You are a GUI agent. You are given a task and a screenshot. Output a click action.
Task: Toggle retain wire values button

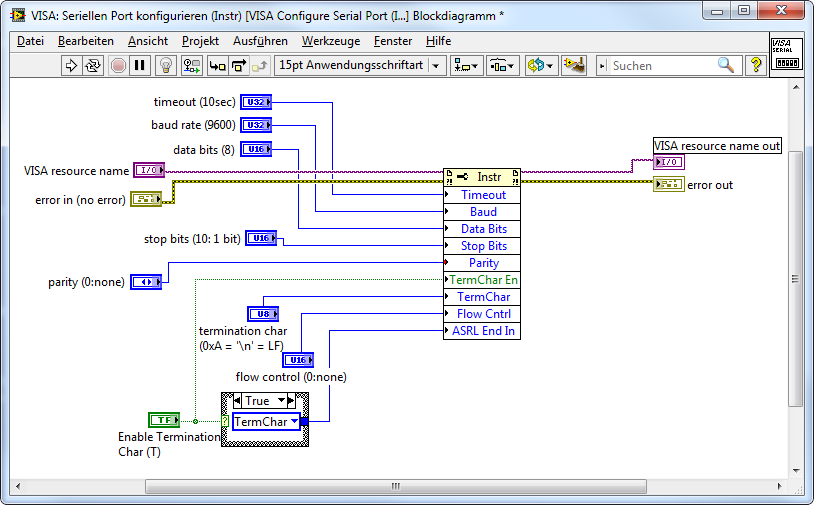click(x=191, y=65)
